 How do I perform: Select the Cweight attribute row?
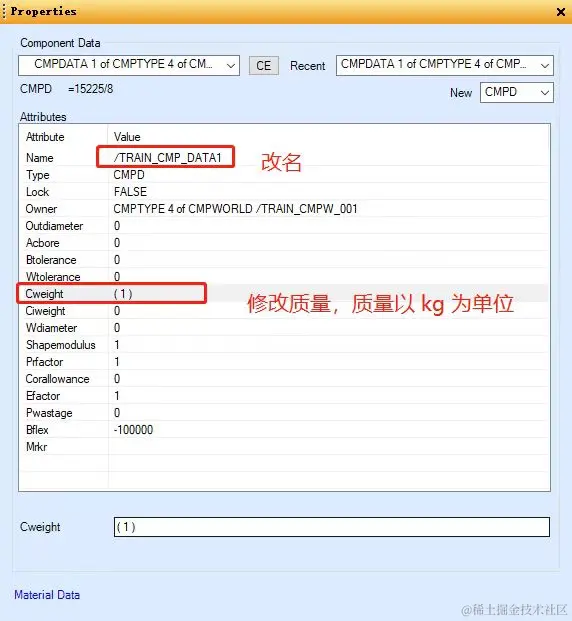[x=284, y=294]
